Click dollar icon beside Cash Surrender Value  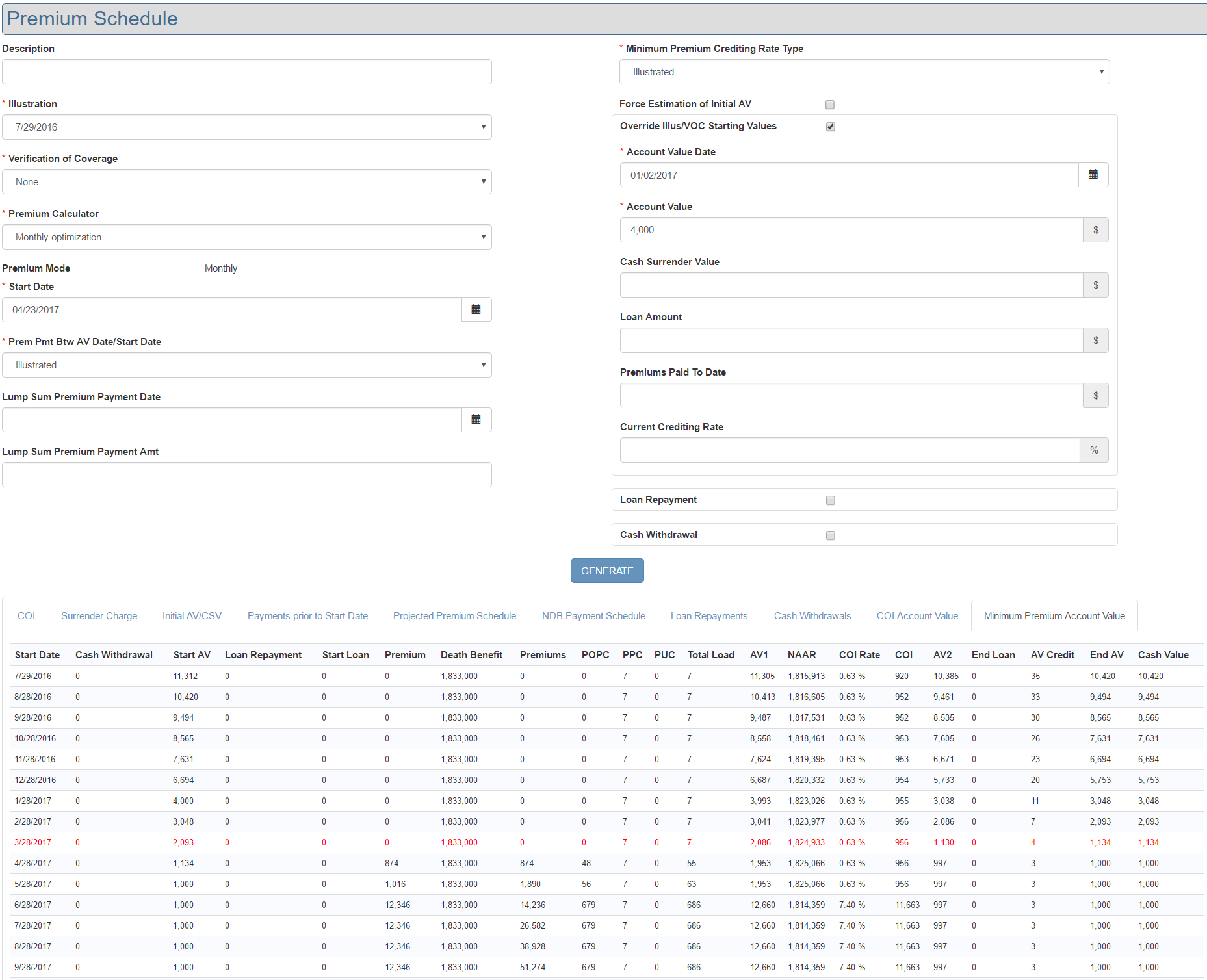pyautogui.click(x=1095, y=285)
